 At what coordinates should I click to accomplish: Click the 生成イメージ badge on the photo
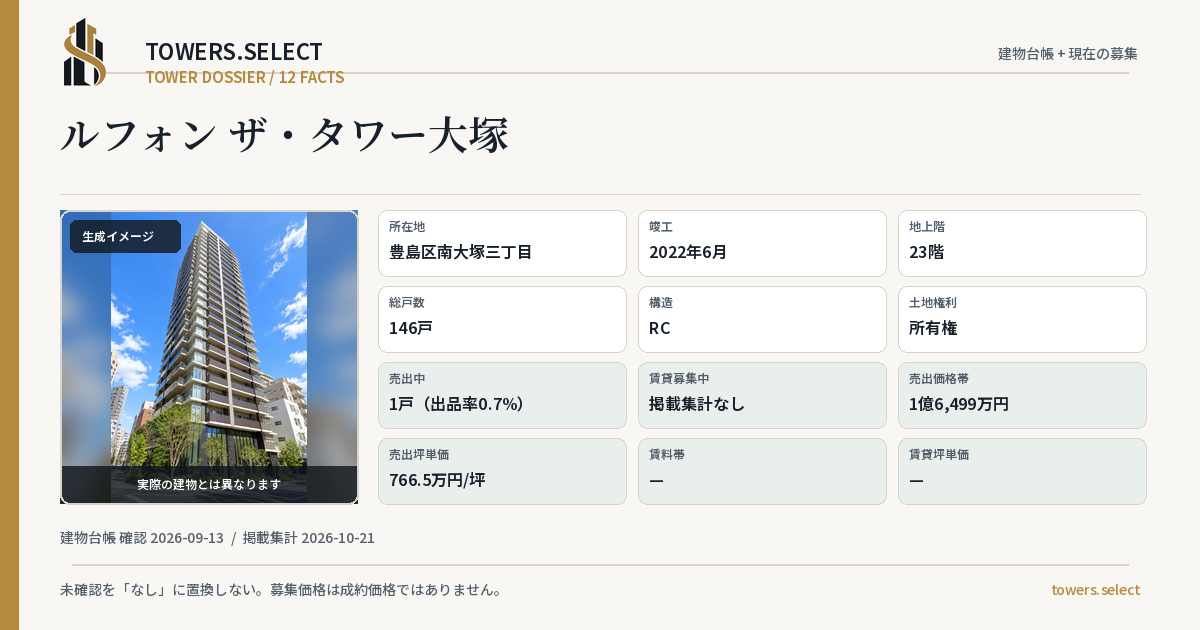[125, 237]
